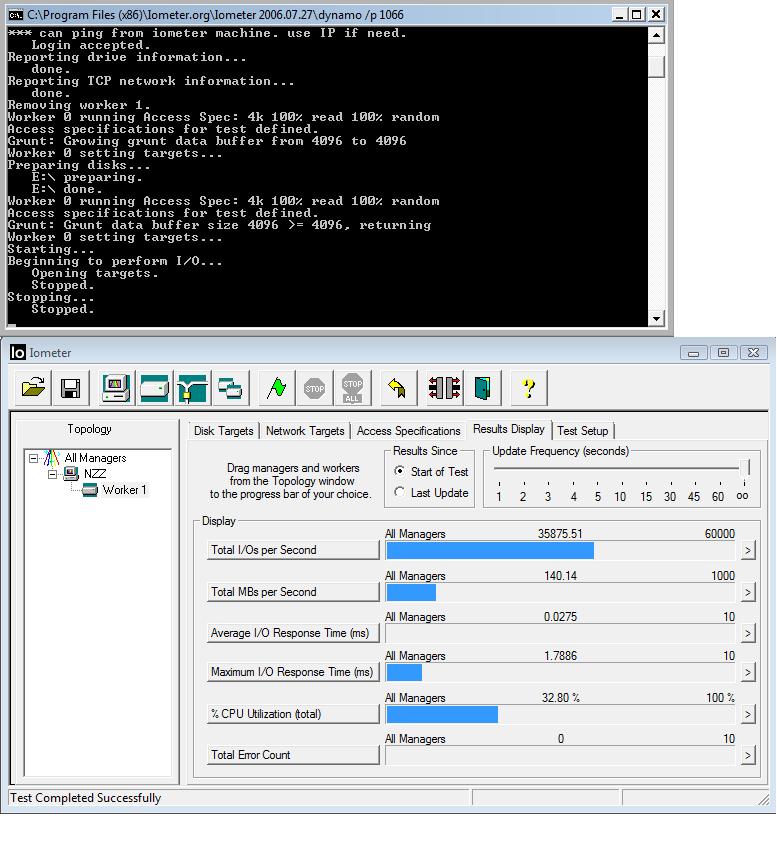Screen dimensions: 777x841
Task: Reset workers with yellow arrow icon
Action: click(x=398, y=387)
